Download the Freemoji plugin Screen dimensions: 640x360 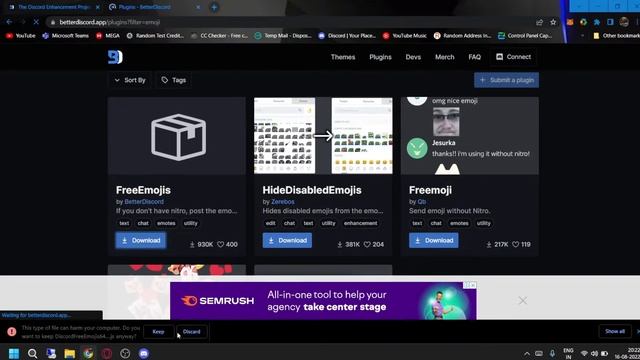pos(434,240)
